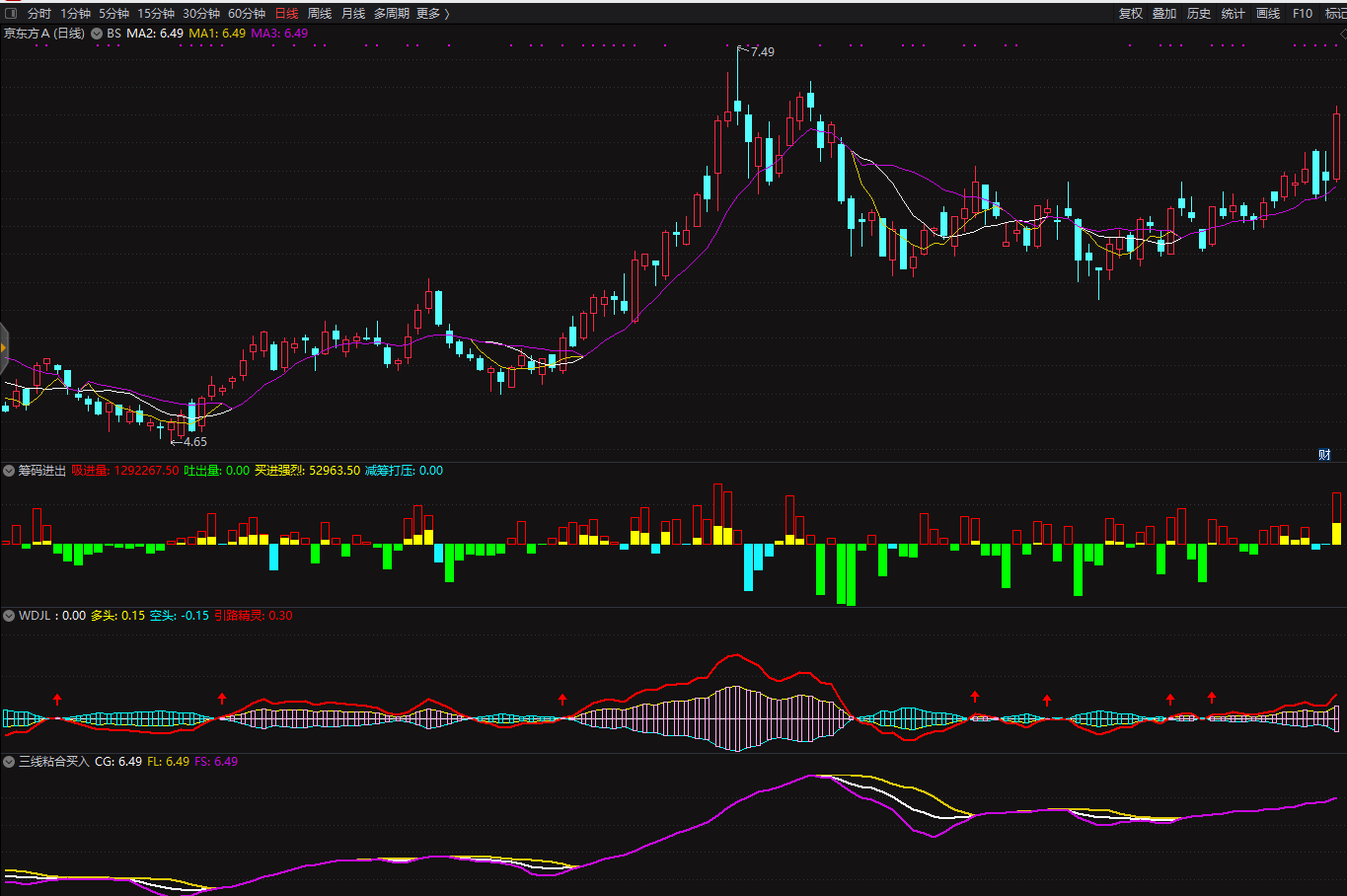
Task: Open the 历史 history button
Action: [1199, 14]
